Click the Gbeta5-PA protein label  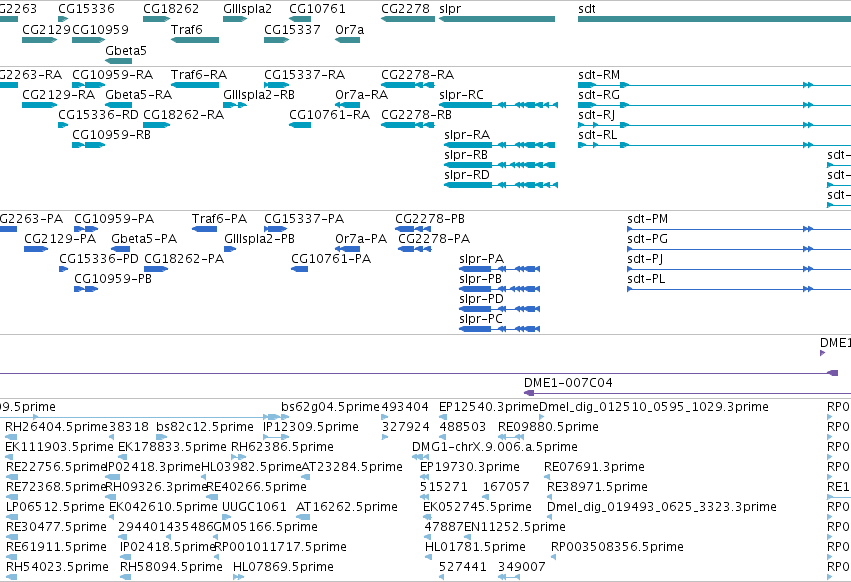click(144, 239)
